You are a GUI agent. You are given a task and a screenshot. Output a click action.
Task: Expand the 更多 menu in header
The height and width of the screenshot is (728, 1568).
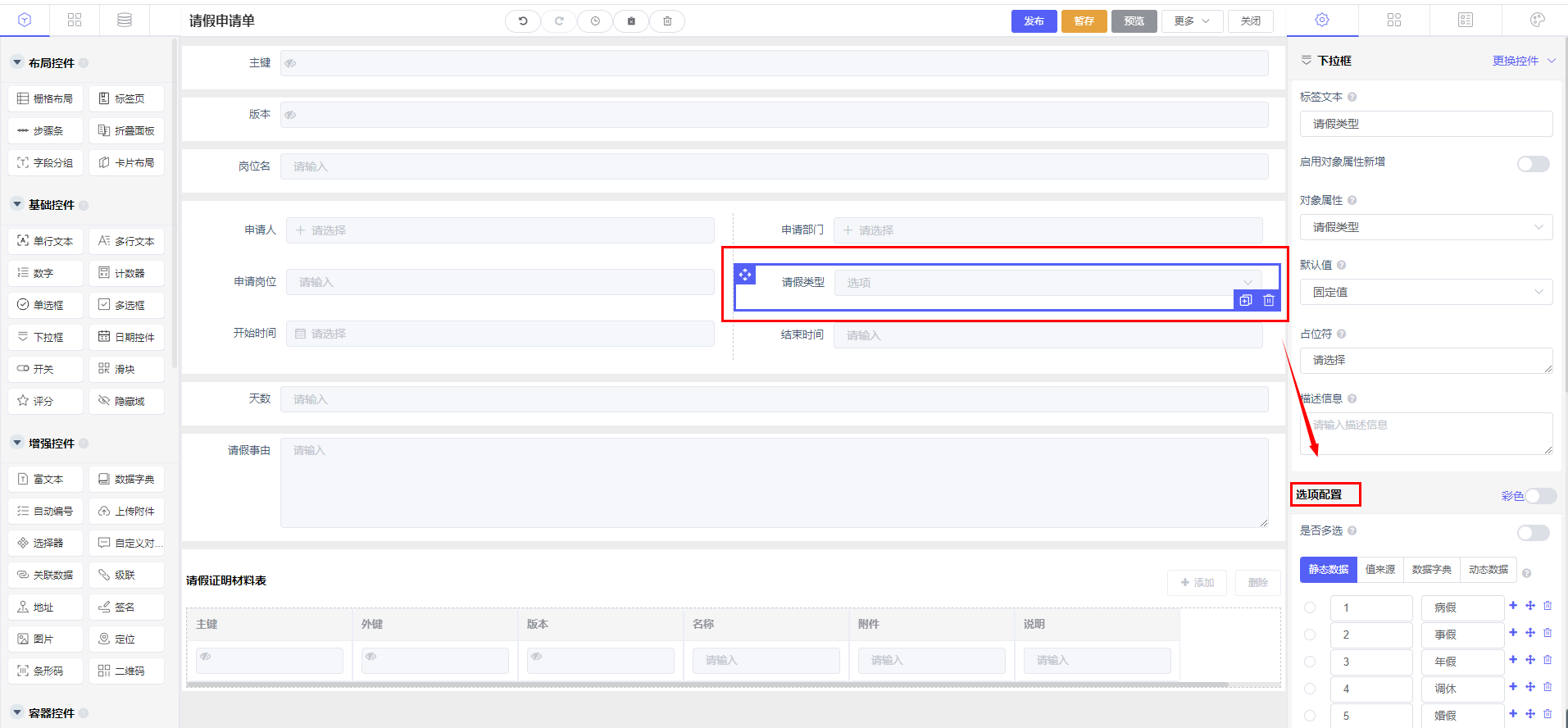click(x=1192, y=21)
